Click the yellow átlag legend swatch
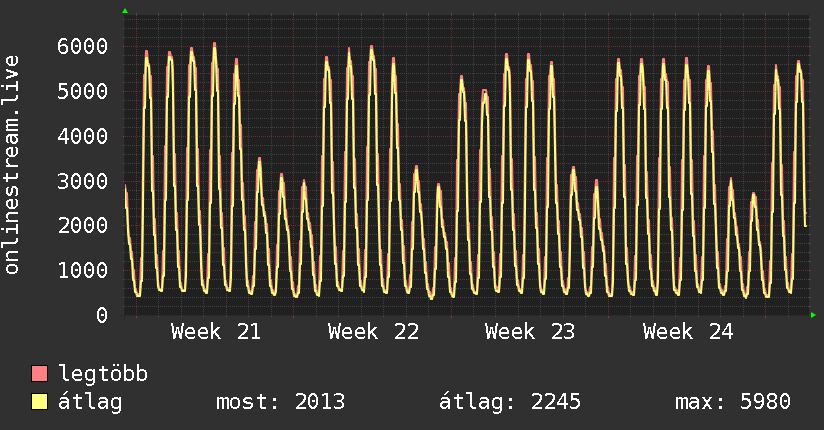The width and height of the screenshot is (824, 430). tap(39, 402)
